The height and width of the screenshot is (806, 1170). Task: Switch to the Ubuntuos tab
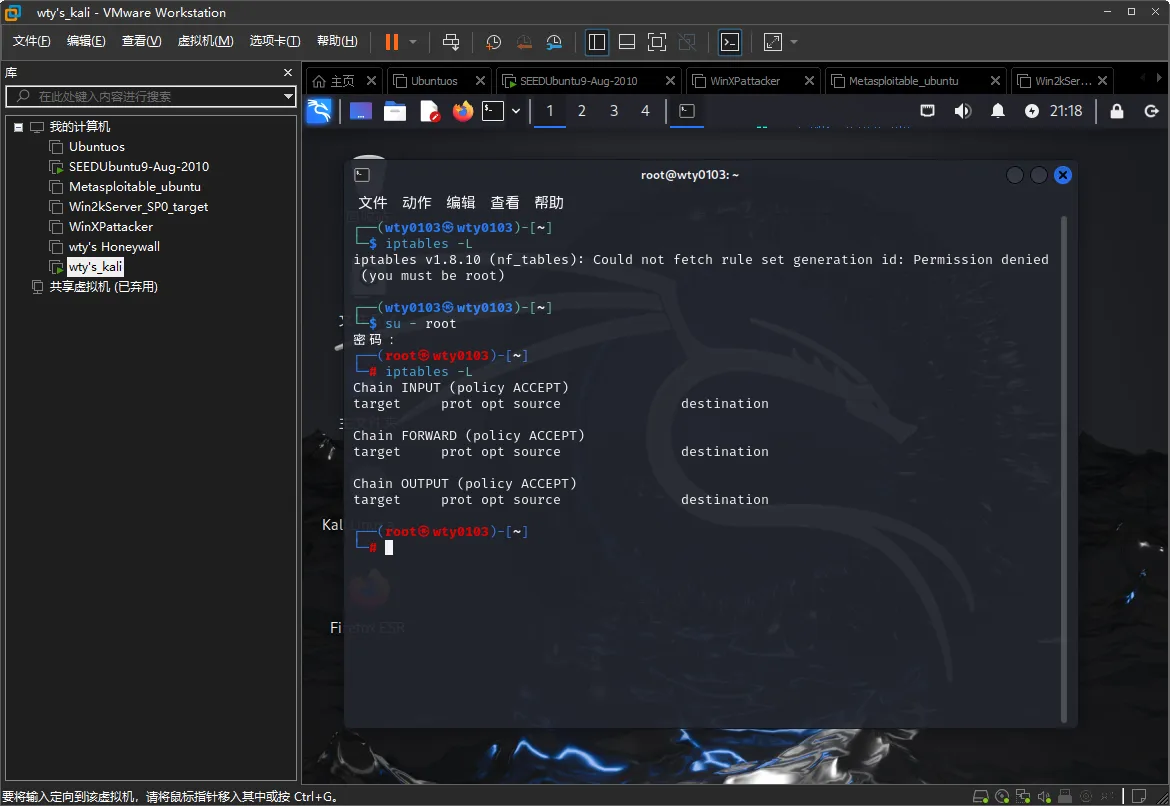433,81
